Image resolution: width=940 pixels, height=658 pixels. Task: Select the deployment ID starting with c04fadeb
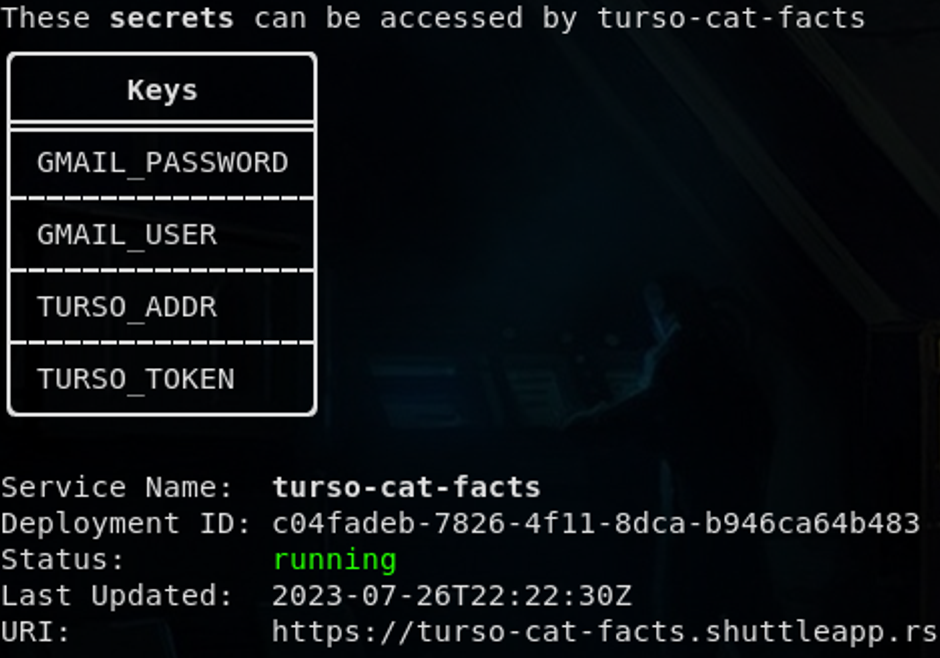point(596,524)
